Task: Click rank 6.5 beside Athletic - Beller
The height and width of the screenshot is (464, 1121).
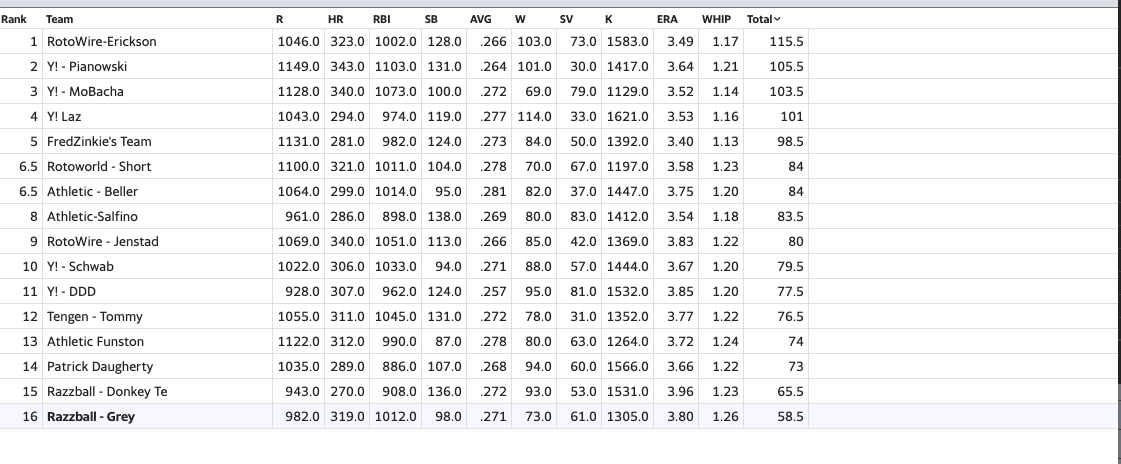Action: click(x=28, y=192)
